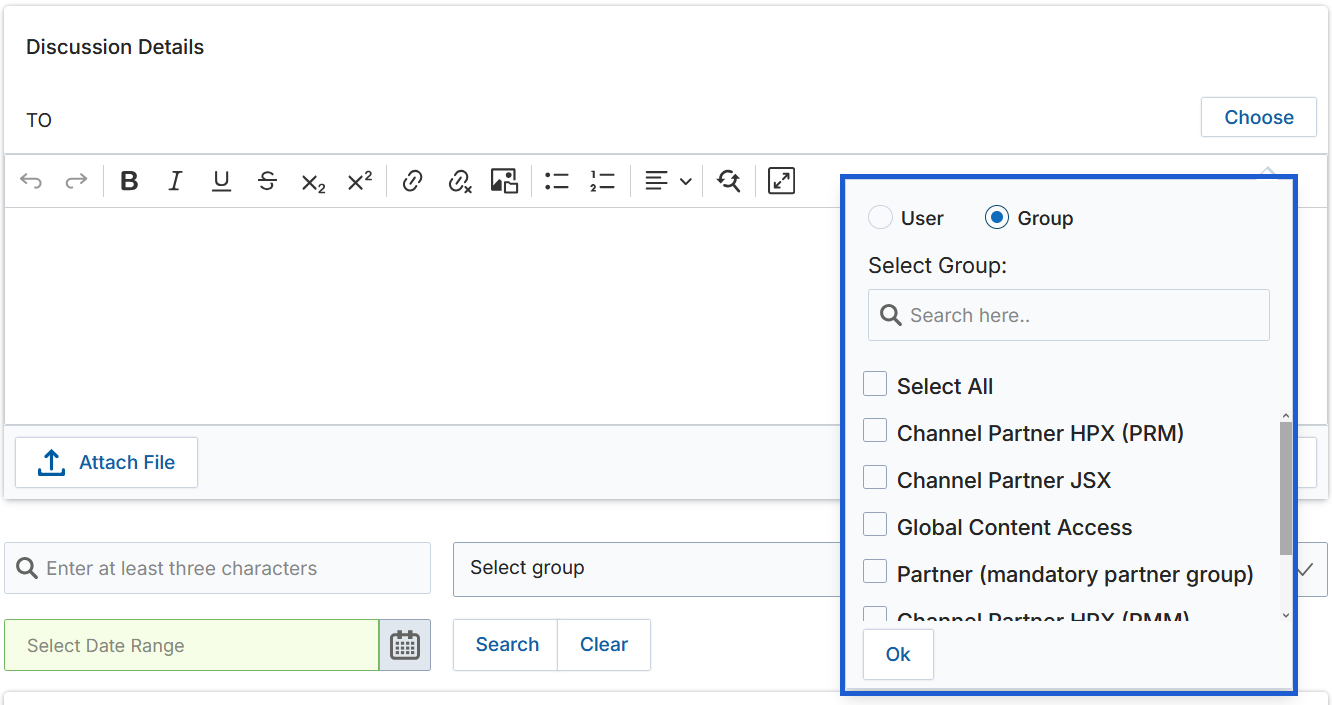Insert an image into the editor

click(504, 181)
